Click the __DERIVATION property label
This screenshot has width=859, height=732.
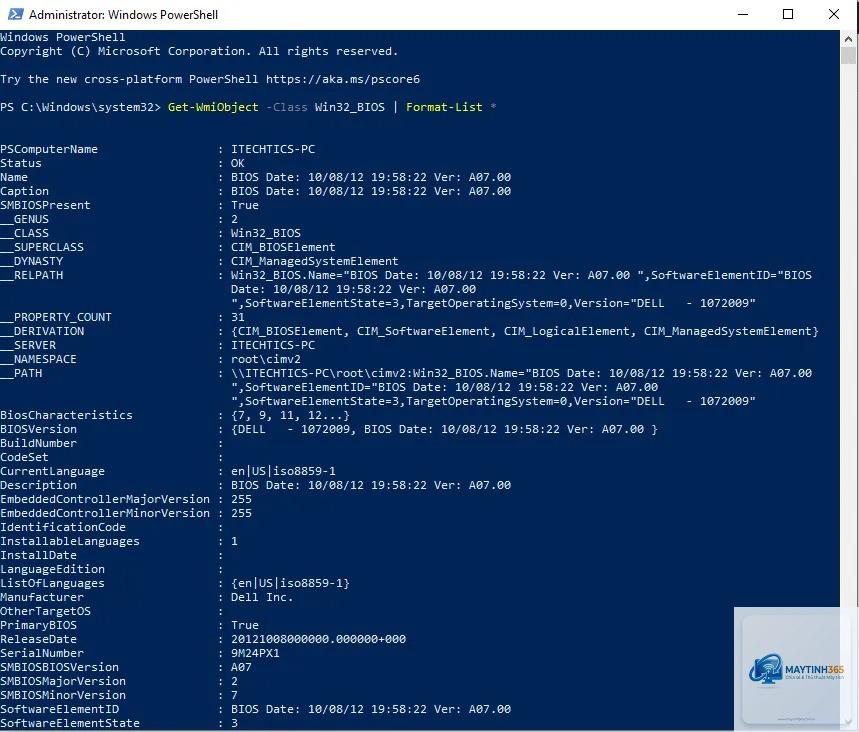click(x=42, y=331)
